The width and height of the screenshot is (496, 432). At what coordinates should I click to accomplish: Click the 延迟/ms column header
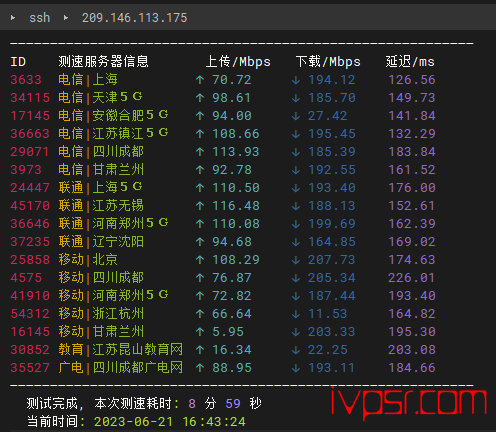tap(410, 62)
